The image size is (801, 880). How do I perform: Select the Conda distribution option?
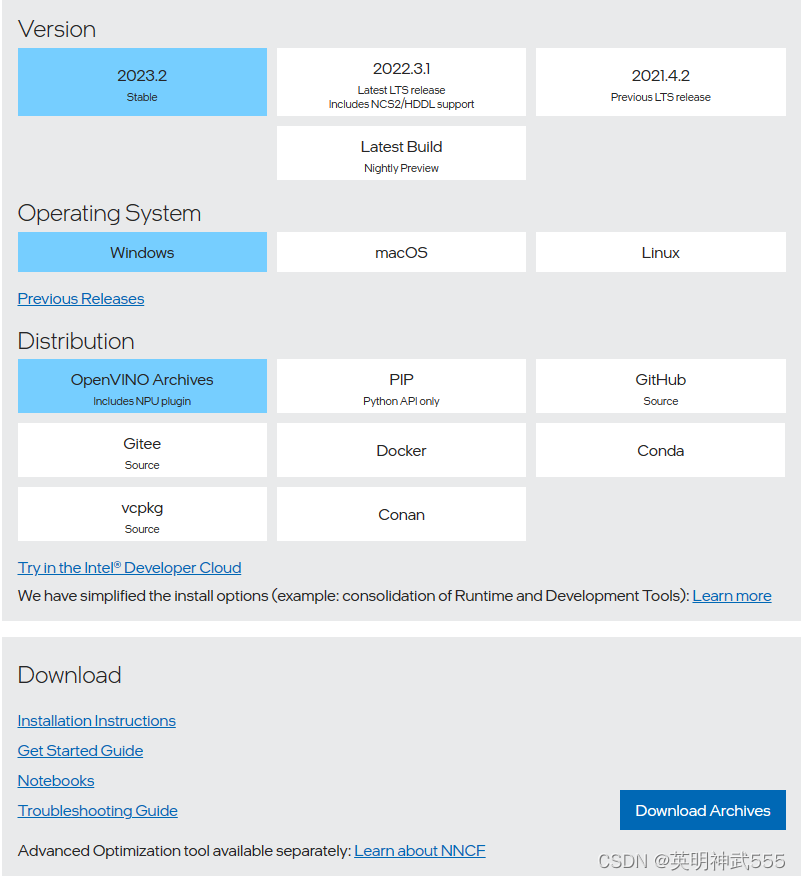click(x=661, y=450)
